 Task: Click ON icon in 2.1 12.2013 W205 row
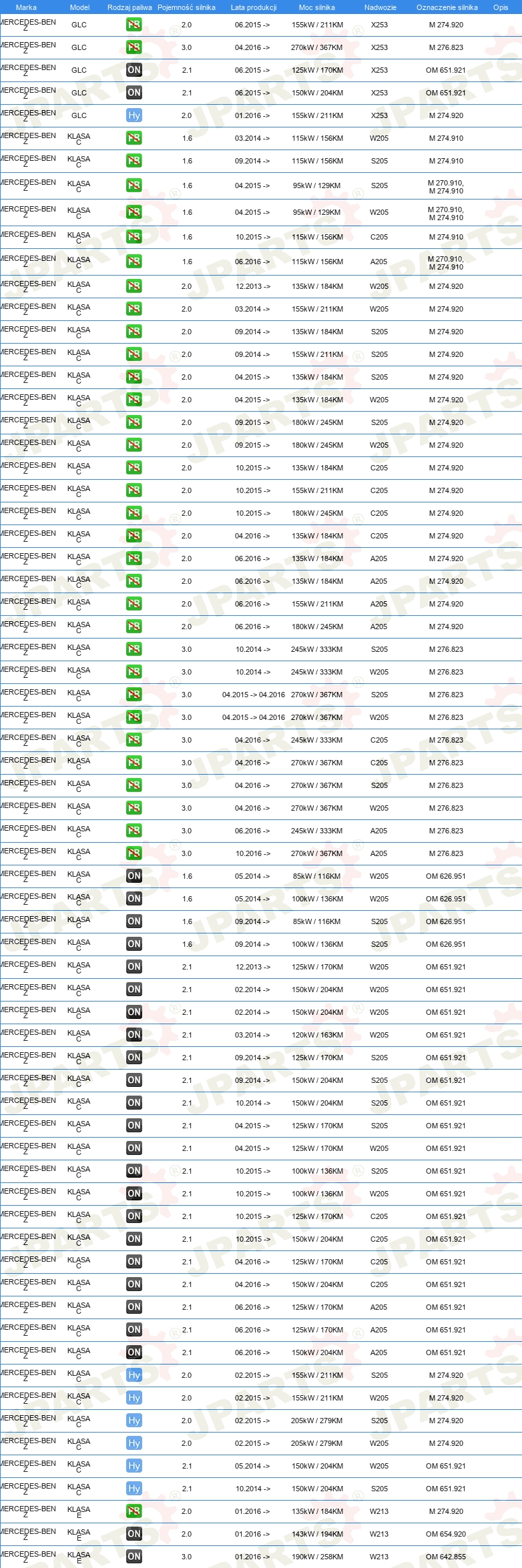(134, 967)
